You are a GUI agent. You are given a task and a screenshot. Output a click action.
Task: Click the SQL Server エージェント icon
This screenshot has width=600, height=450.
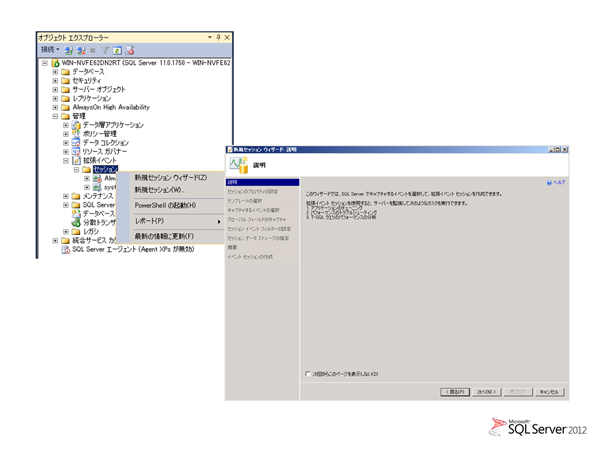65,249
